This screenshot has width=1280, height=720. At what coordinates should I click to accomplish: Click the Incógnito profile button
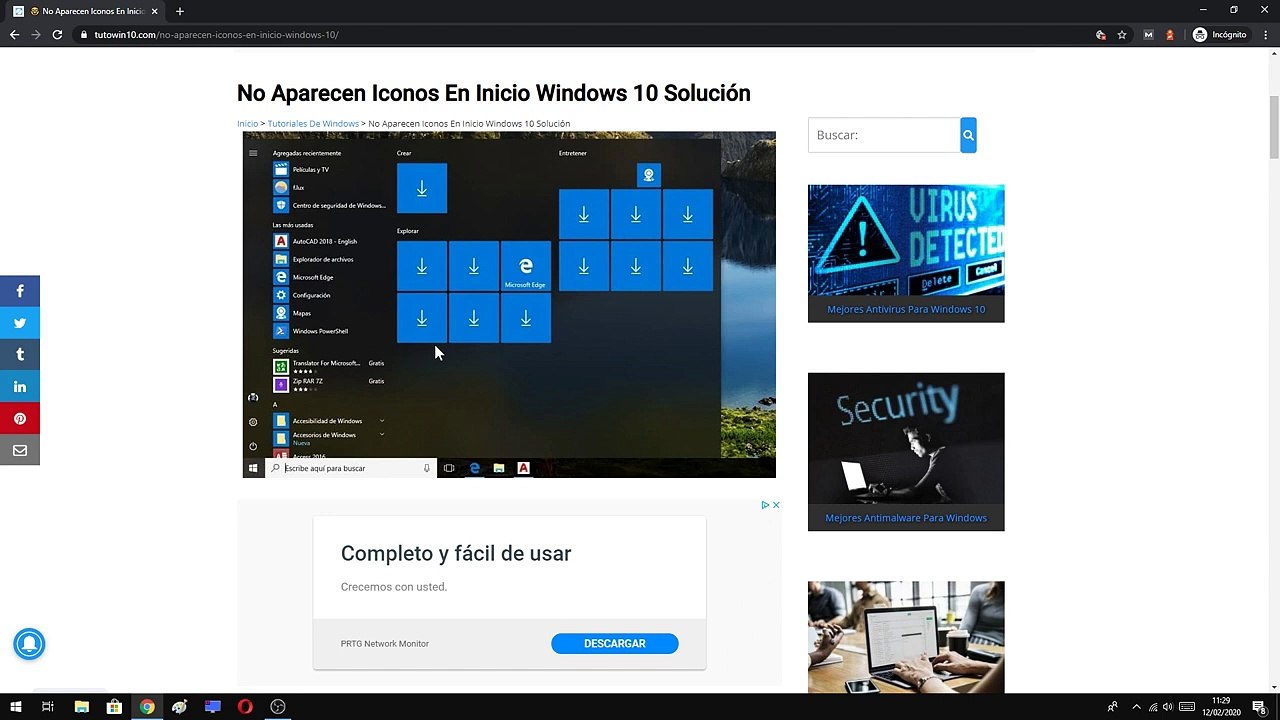[x=1220, y=35]
